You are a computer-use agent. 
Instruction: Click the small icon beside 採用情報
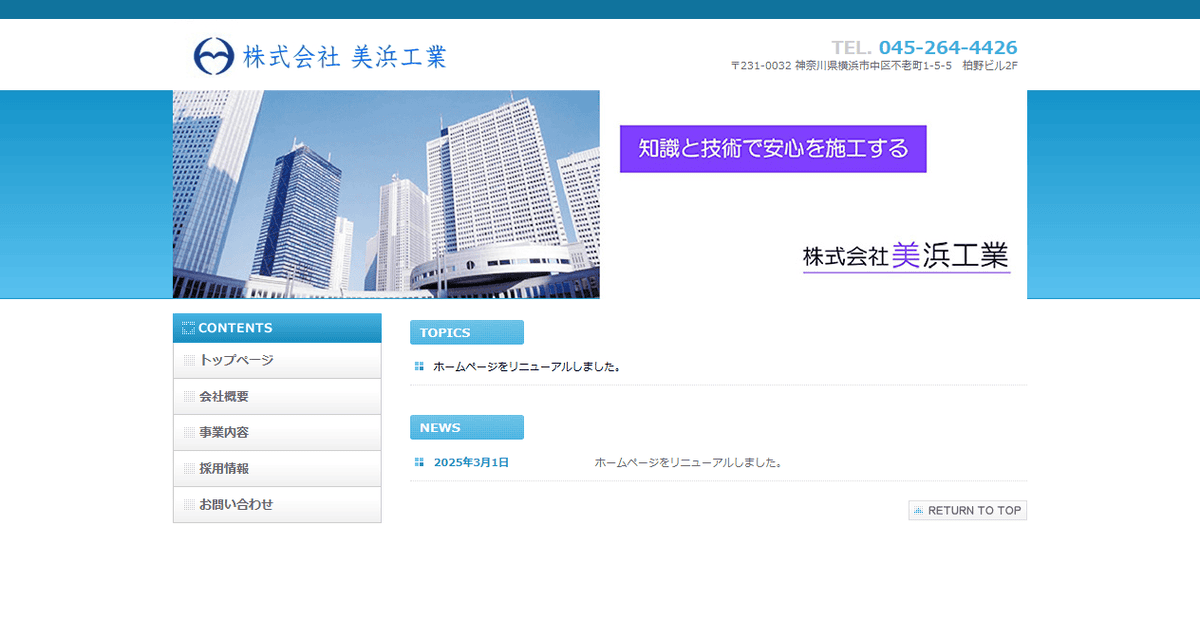coord(189,468)
